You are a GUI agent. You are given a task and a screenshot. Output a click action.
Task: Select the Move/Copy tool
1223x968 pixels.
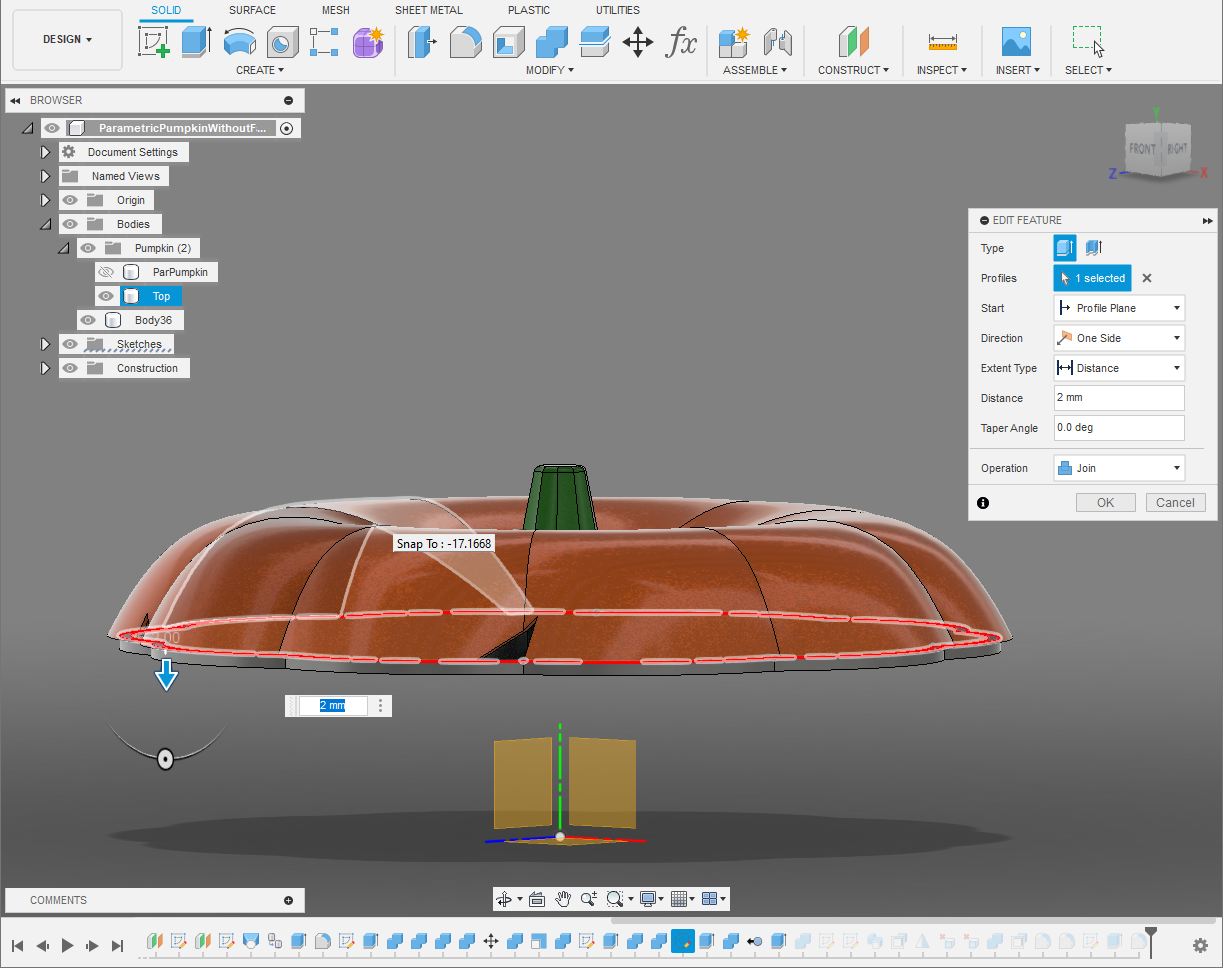638,42
